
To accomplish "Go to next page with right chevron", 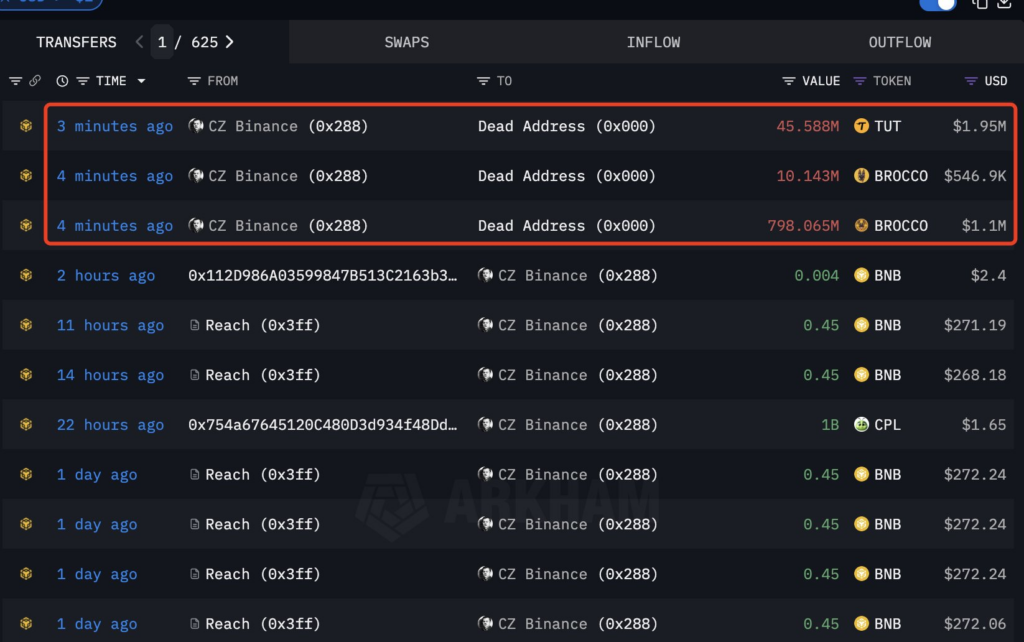I will [229, 42].
